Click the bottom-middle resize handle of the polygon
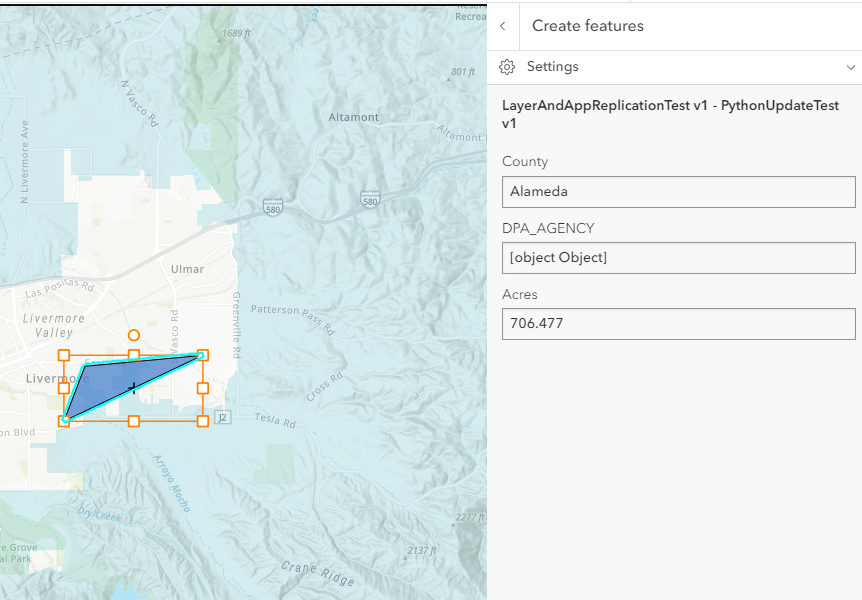Screen dimensions: 862x600 (x=133, y=421)
